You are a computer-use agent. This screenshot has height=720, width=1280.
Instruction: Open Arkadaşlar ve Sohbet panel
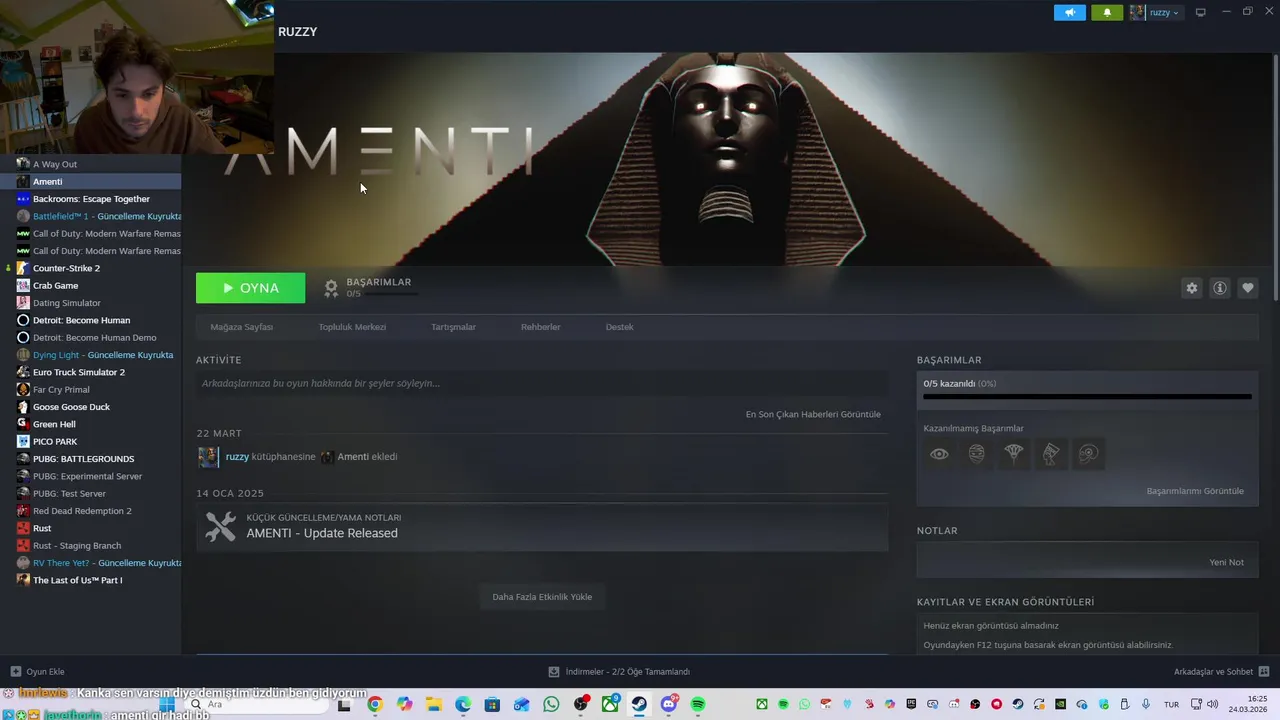(1221, 672)
